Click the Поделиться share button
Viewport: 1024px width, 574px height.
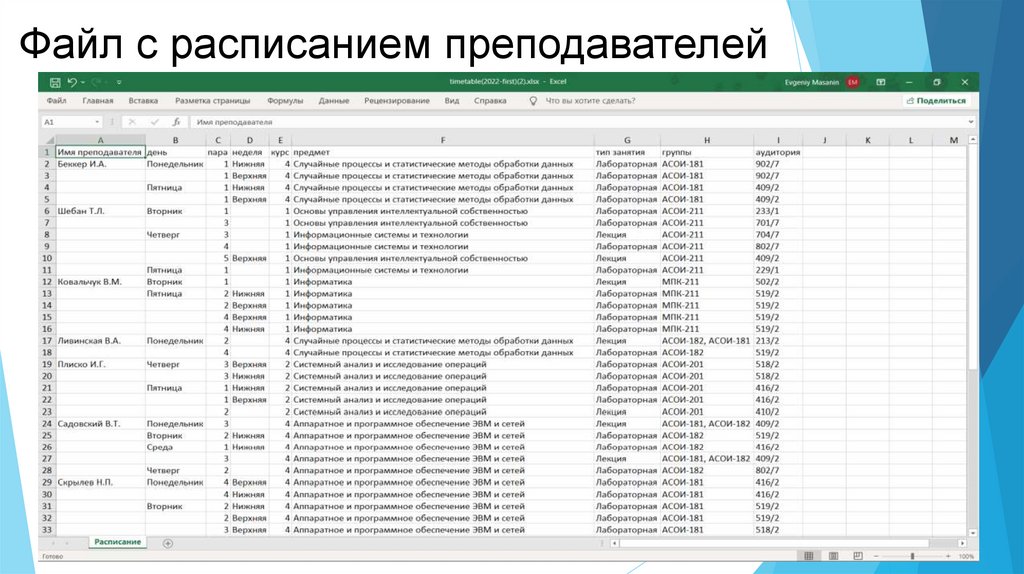(x=936, y=101)
